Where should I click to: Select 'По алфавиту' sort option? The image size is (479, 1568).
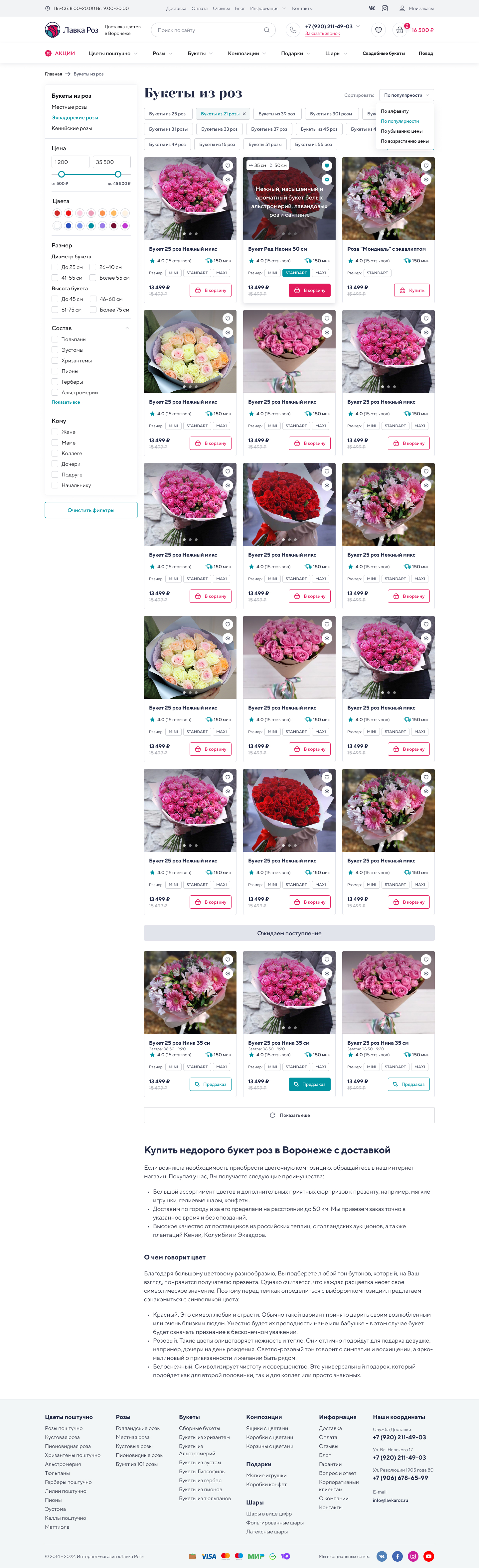pyautogui.click(x=395, y=111)
